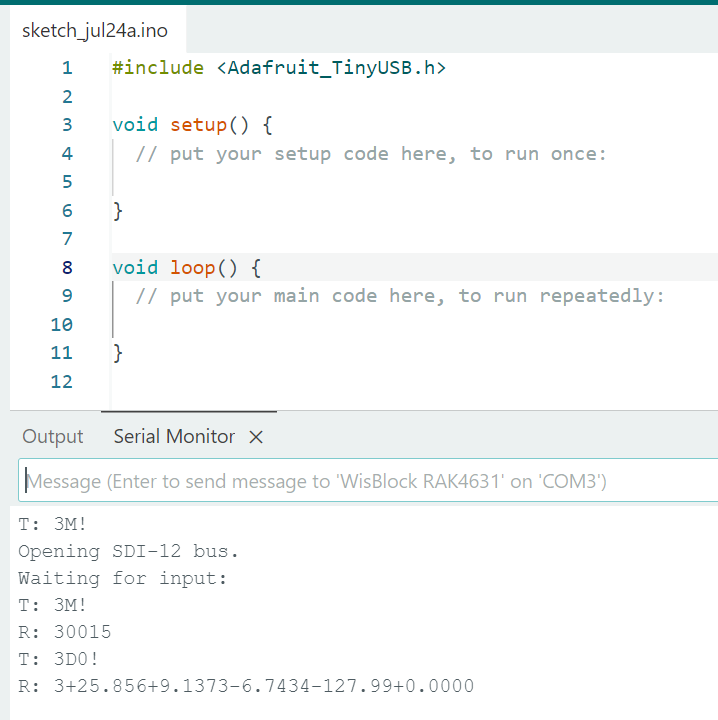Image resolution: width=718 pixels, height=720 pixels.
Task: Switch to the Output tab
Action: pos(53,437)
